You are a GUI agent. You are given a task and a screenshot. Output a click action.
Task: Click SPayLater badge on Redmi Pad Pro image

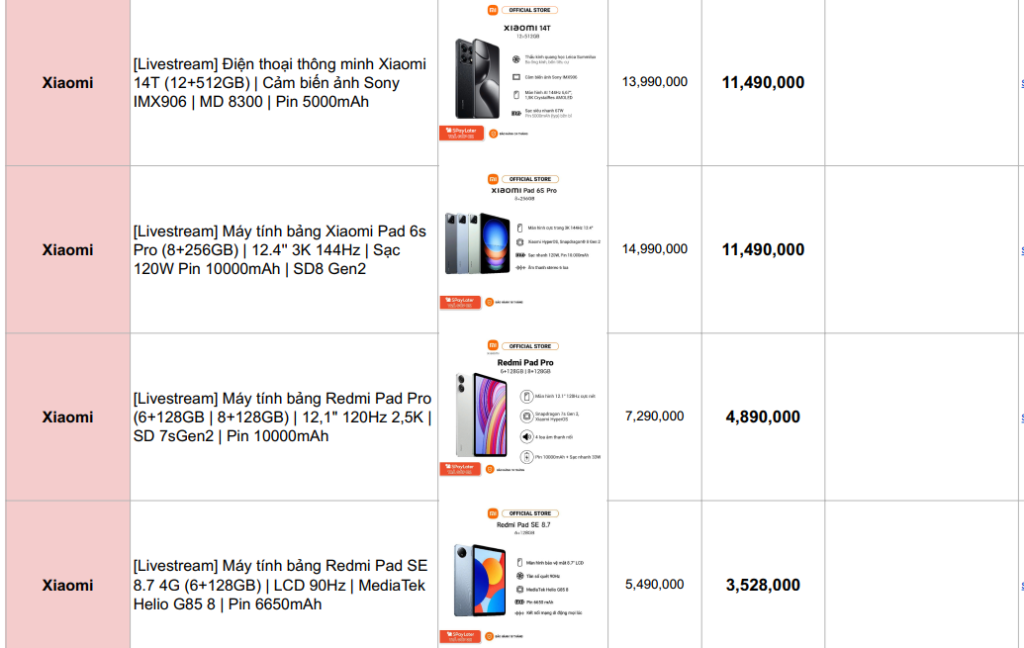(x=459, y=468)
